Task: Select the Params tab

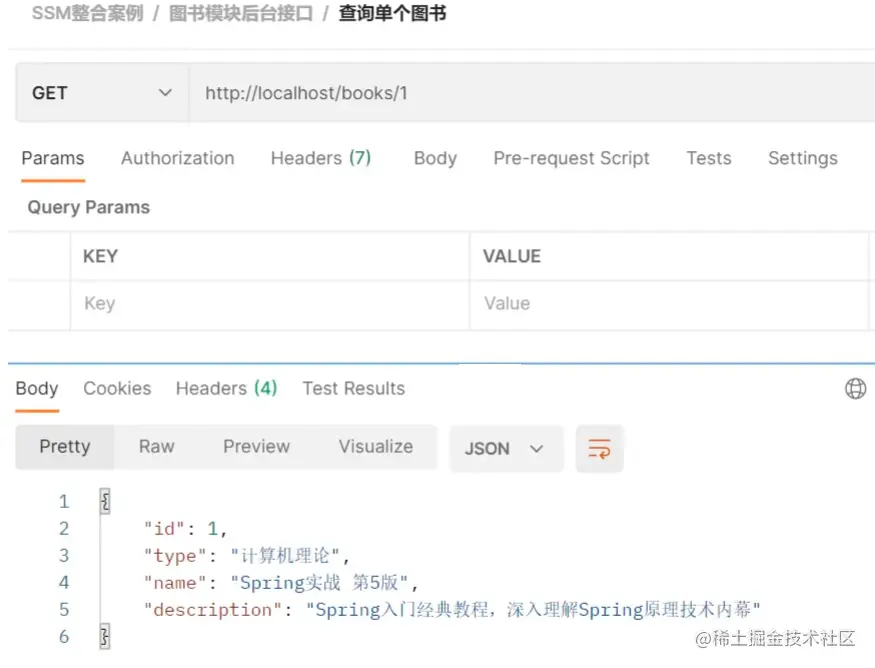Action: 53,158
